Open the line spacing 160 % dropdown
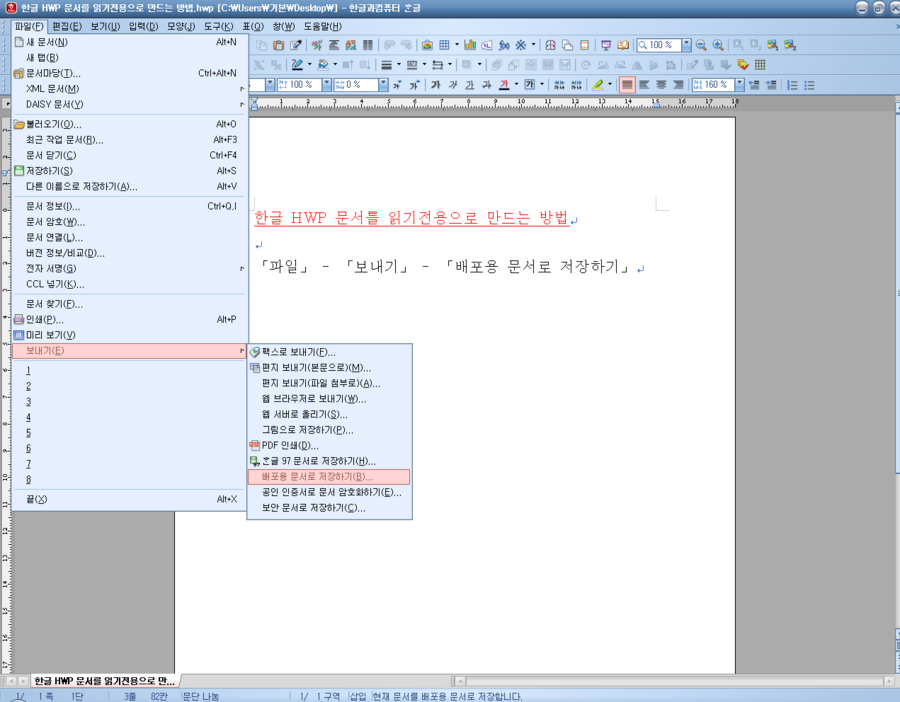 pos(739,85)
